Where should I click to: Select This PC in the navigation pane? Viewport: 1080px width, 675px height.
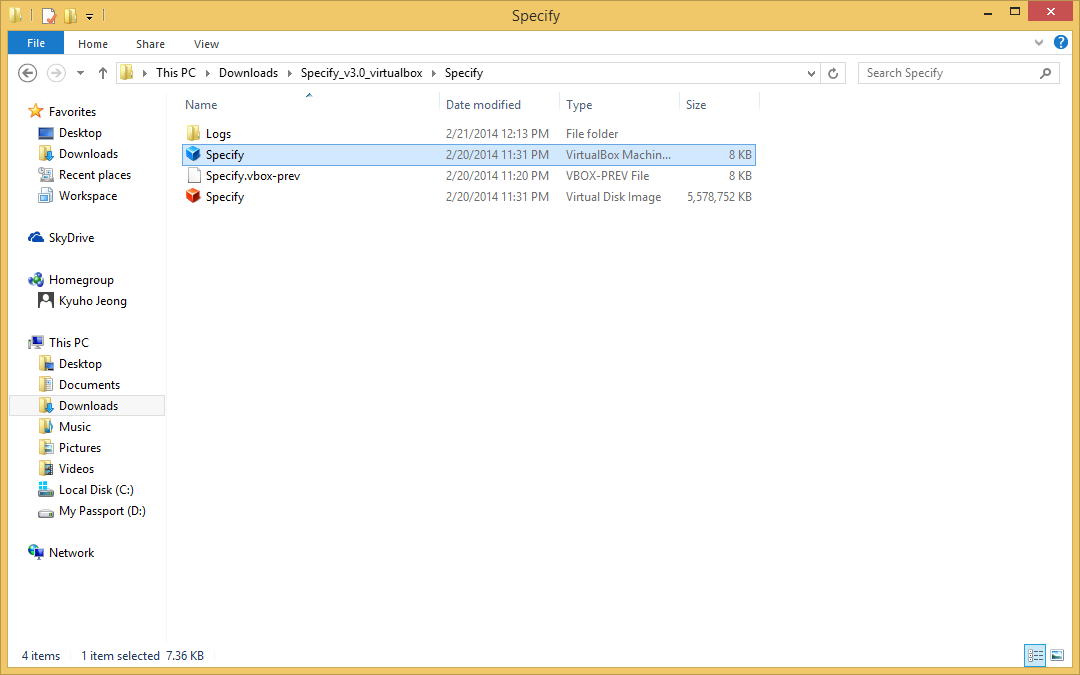[x=68, y=342]
